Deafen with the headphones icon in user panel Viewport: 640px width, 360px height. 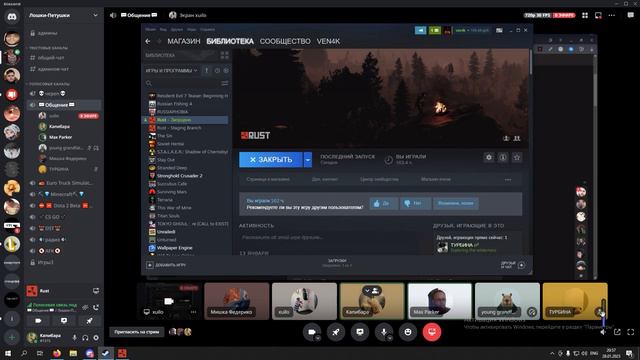pos(85,338)
